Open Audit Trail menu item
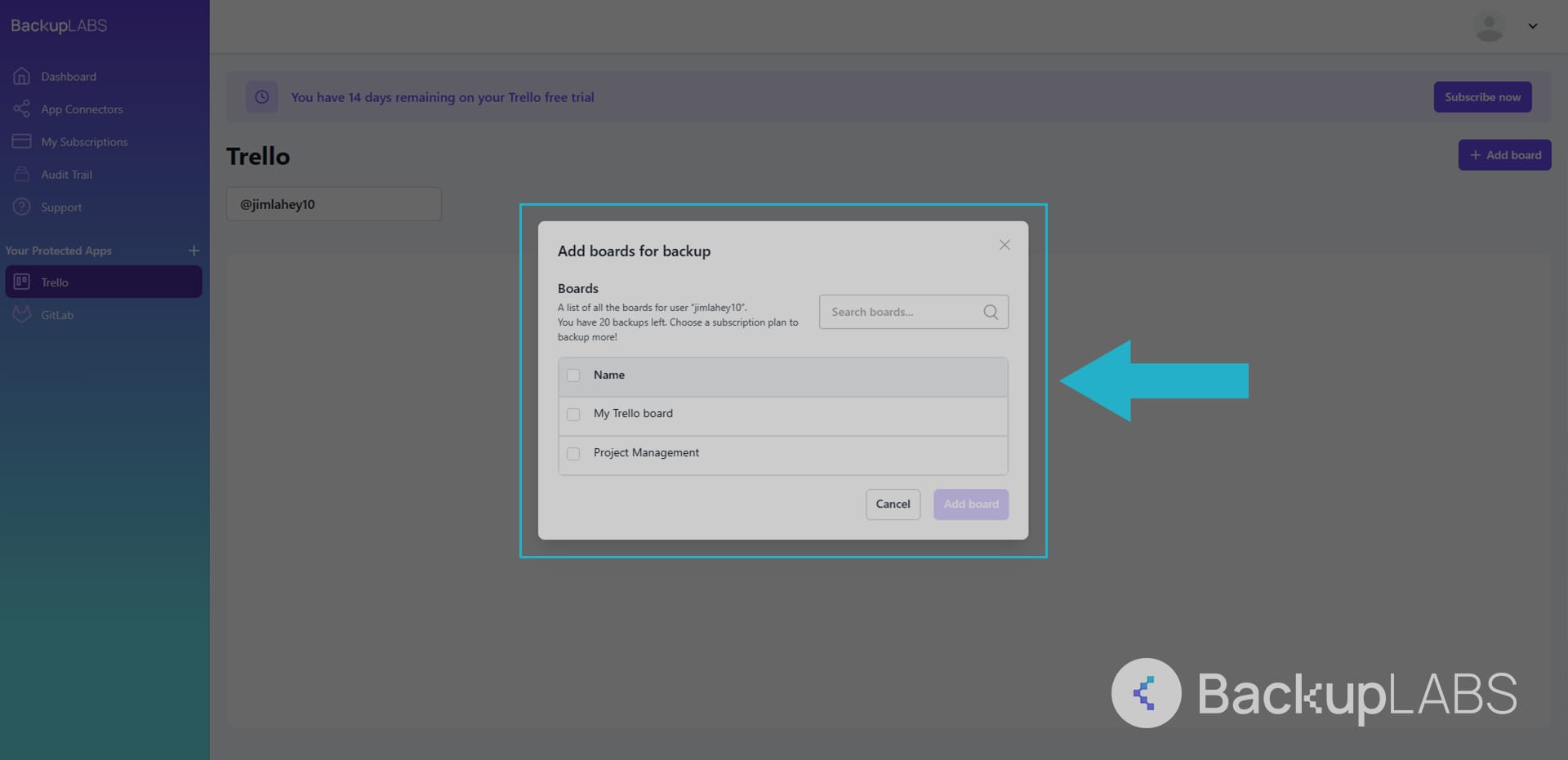Image resolution: width=1568 pixels, height=760 pixels. click(66, 174)
